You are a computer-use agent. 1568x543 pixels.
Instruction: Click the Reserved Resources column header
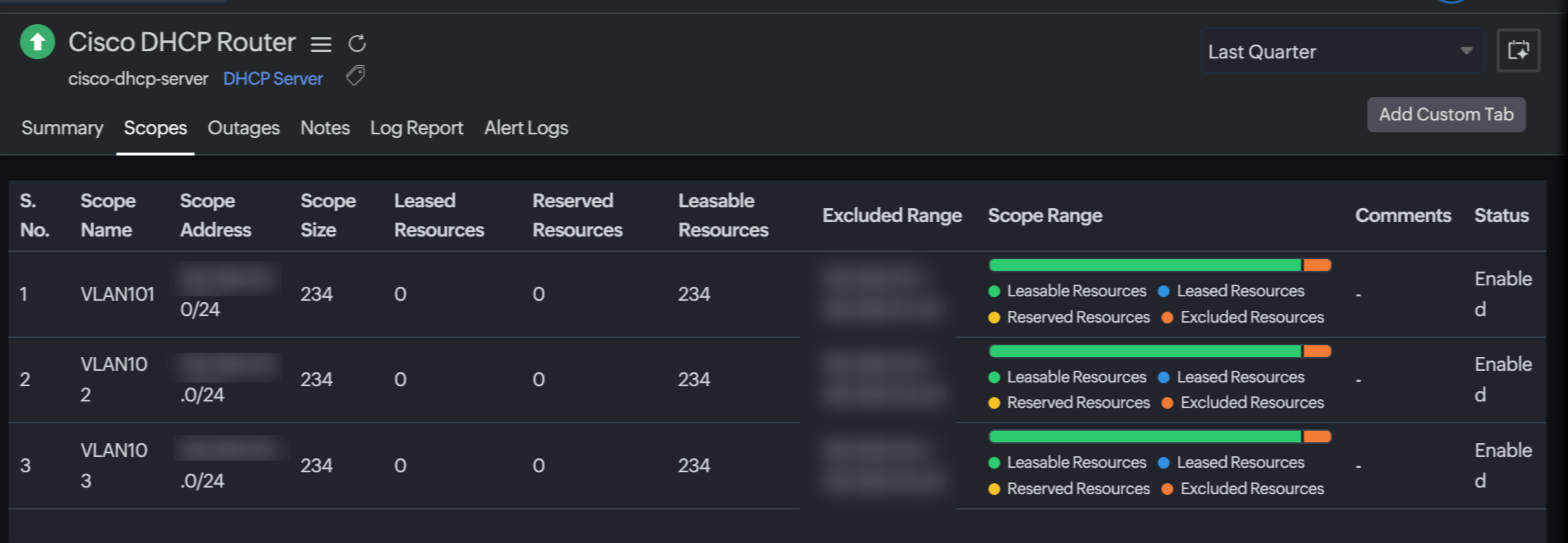[x=577, y=215]
